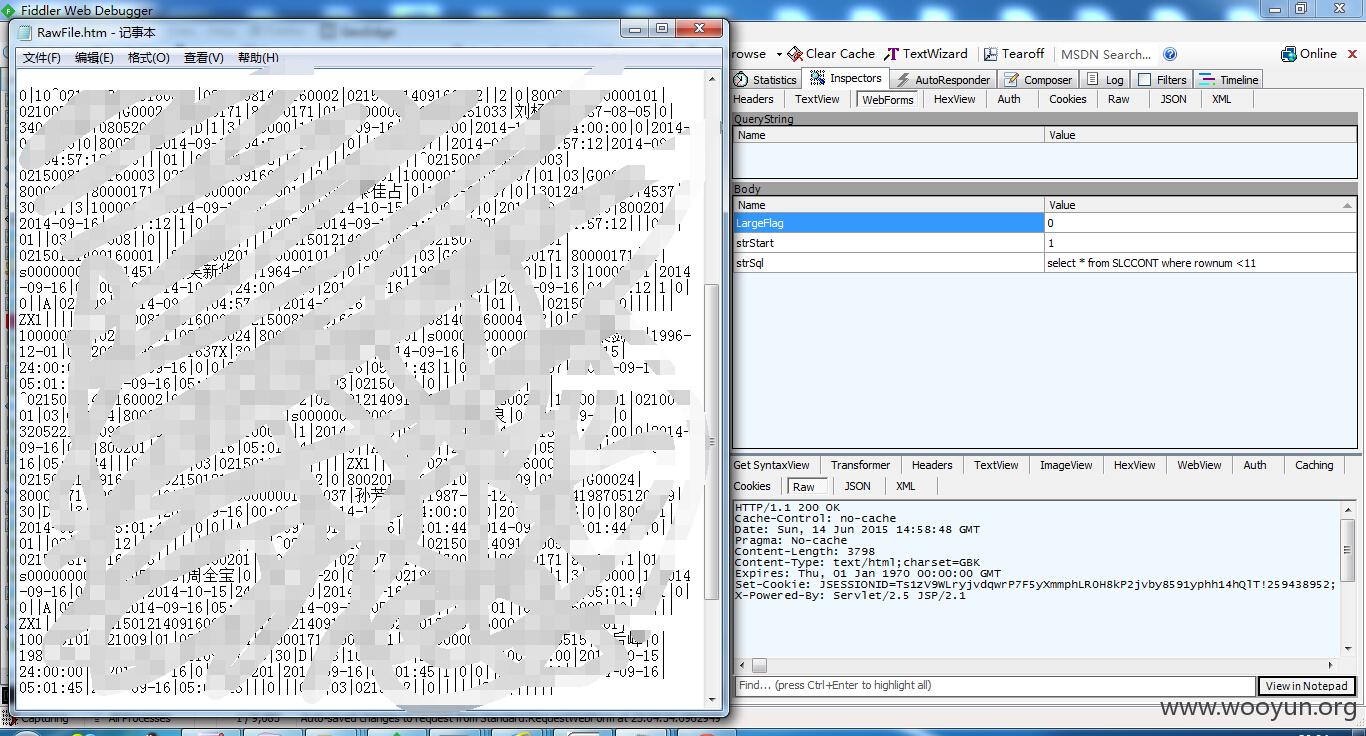Select the request TextView inspector tab

tap(817, 99)
